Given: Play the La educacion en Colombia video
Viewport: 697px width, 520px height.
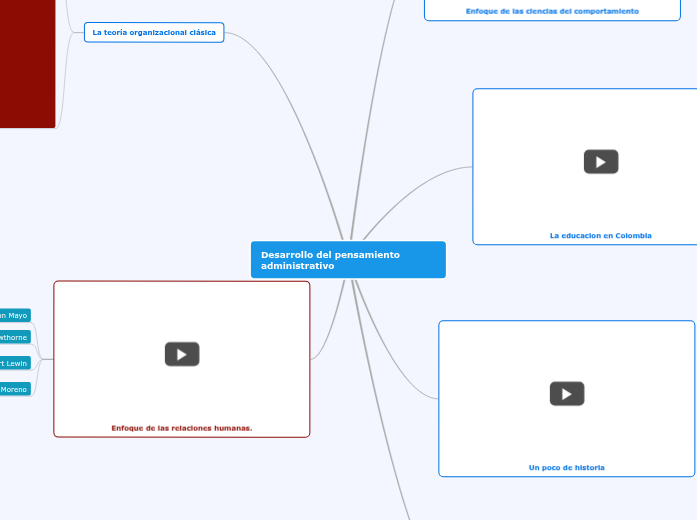Looking at the screenshot, I should 601,162.
